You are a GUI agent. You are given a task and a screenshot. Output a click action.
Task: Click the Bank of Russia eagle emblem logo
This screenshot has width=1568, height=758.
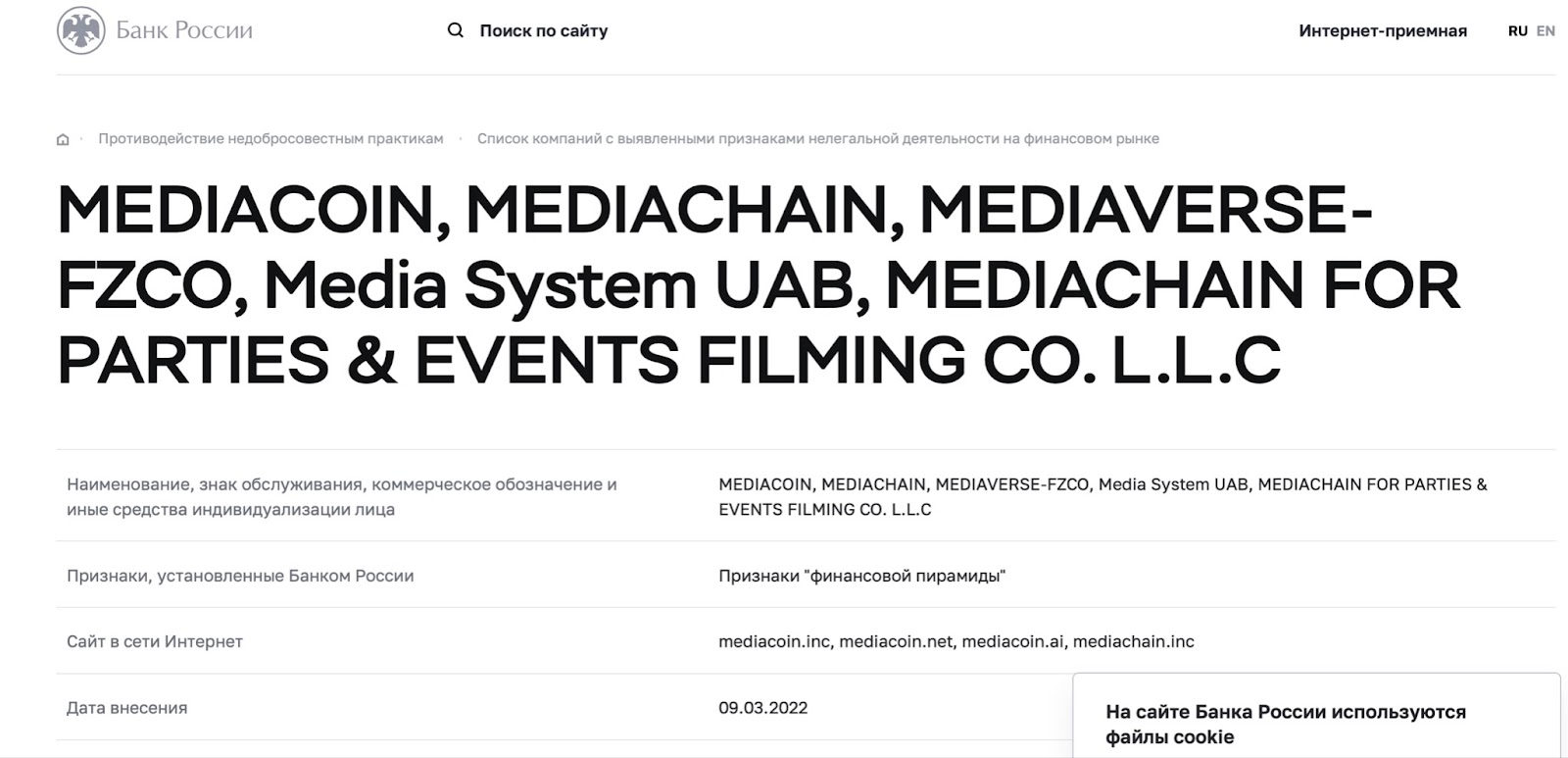click(81, 30)
